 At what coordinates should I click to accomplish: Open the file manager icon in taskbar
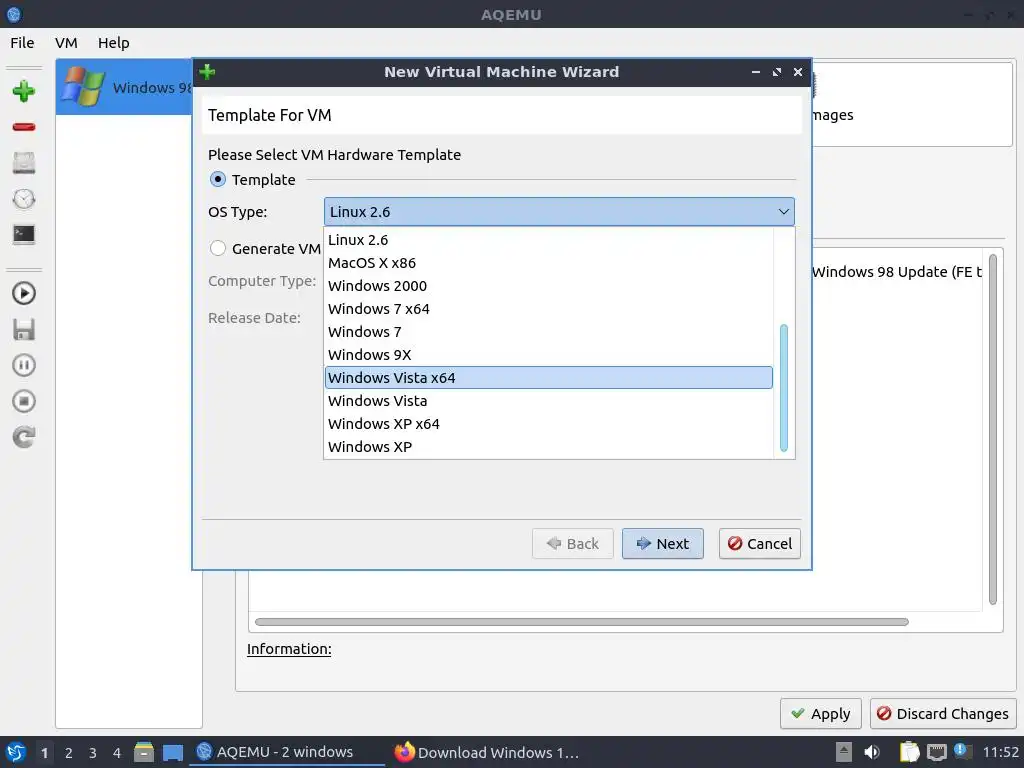(x=144, y=752)
